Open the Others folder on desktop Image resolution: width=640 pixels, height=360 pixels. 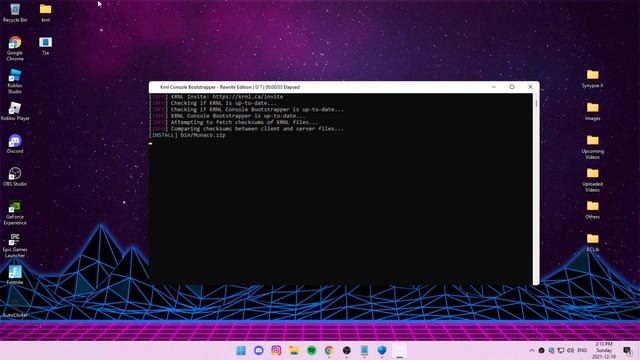coord(592,209)
